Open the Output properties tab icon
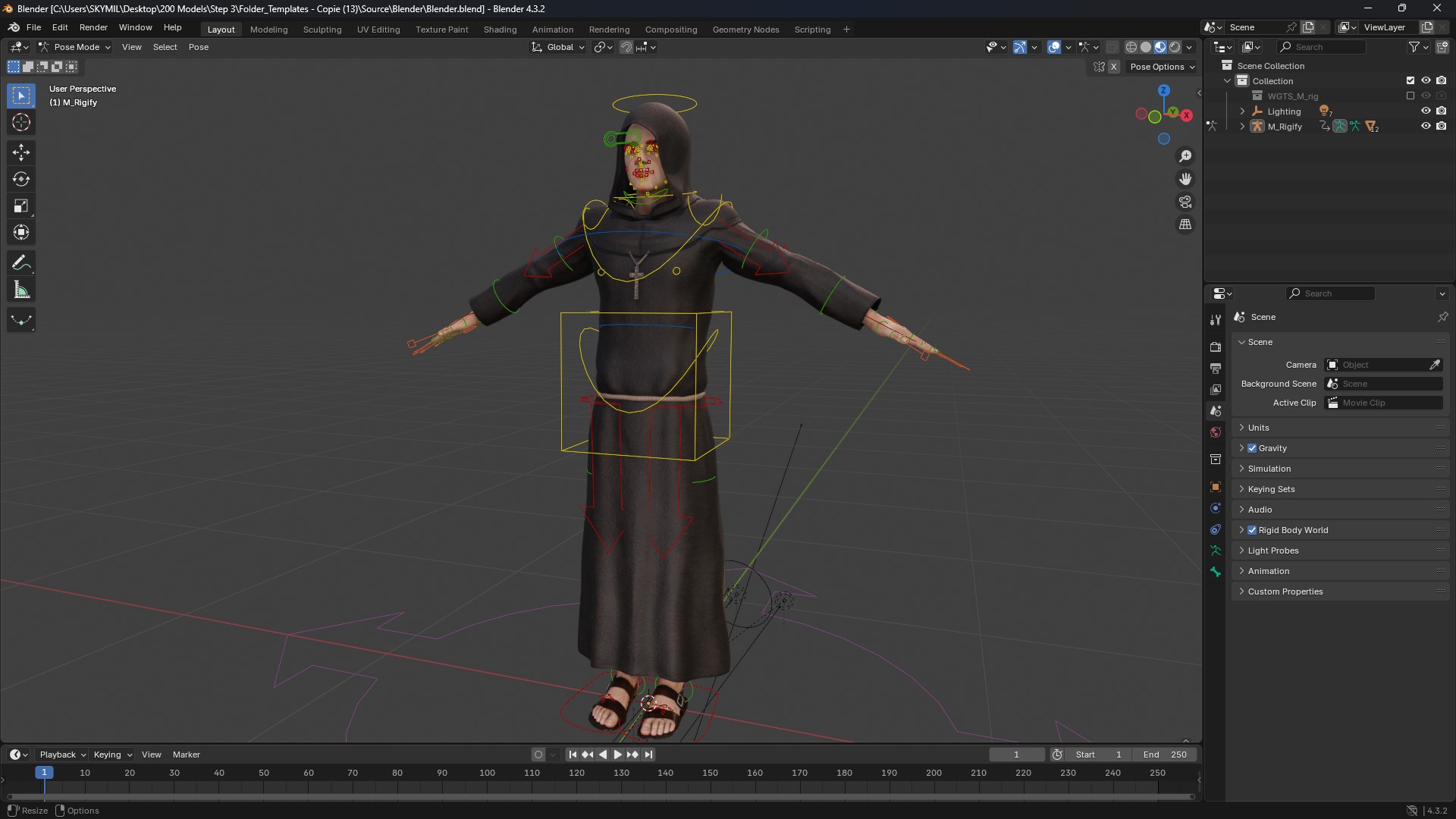Screen dimensions: 1456x819 (1216, 368)
